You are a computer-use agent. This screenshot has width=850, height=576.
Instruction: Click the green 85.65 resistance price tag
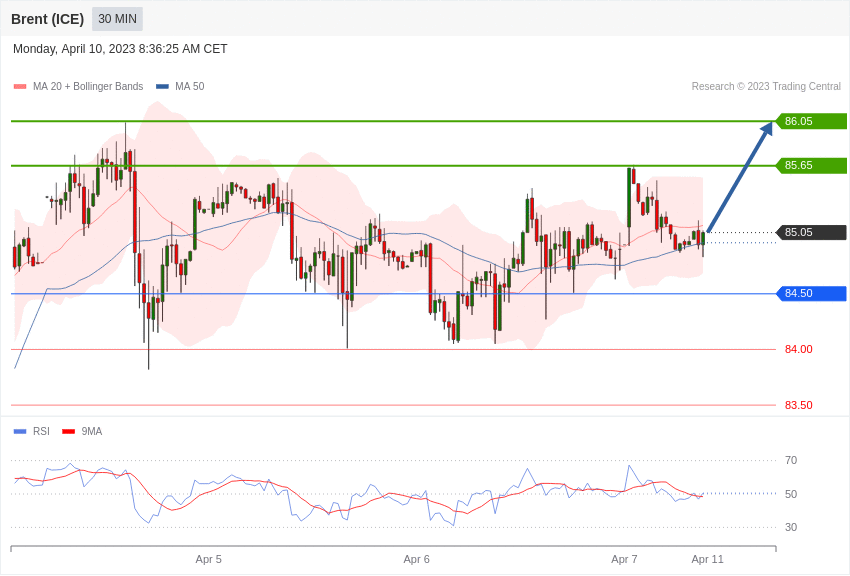tap(811, 165)
